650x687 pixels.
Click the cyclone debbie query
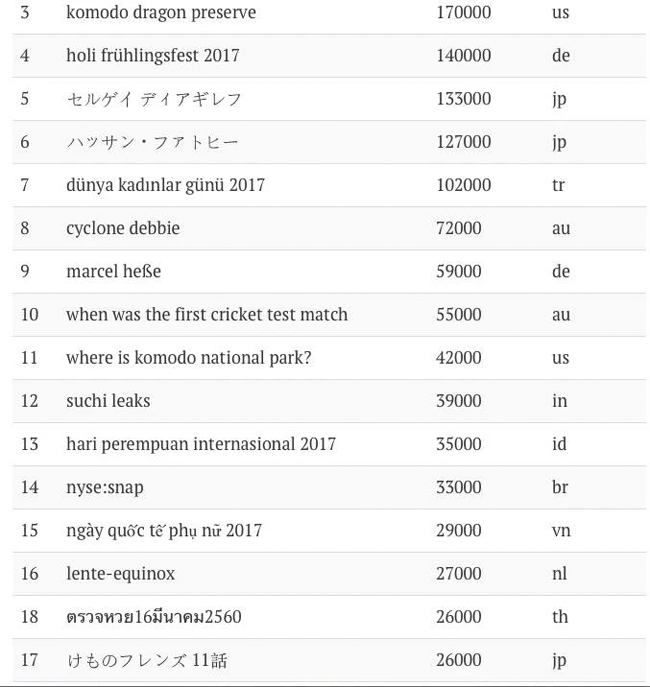click(123, 228)
